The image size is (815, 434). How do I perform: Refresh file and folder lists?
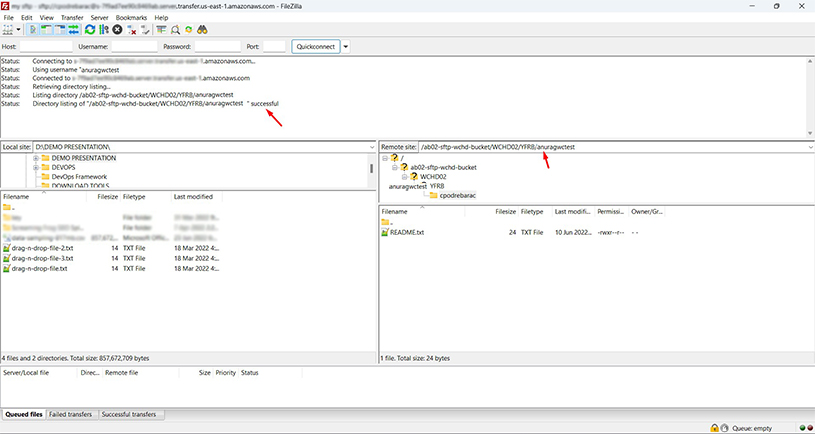pos(90,30)
